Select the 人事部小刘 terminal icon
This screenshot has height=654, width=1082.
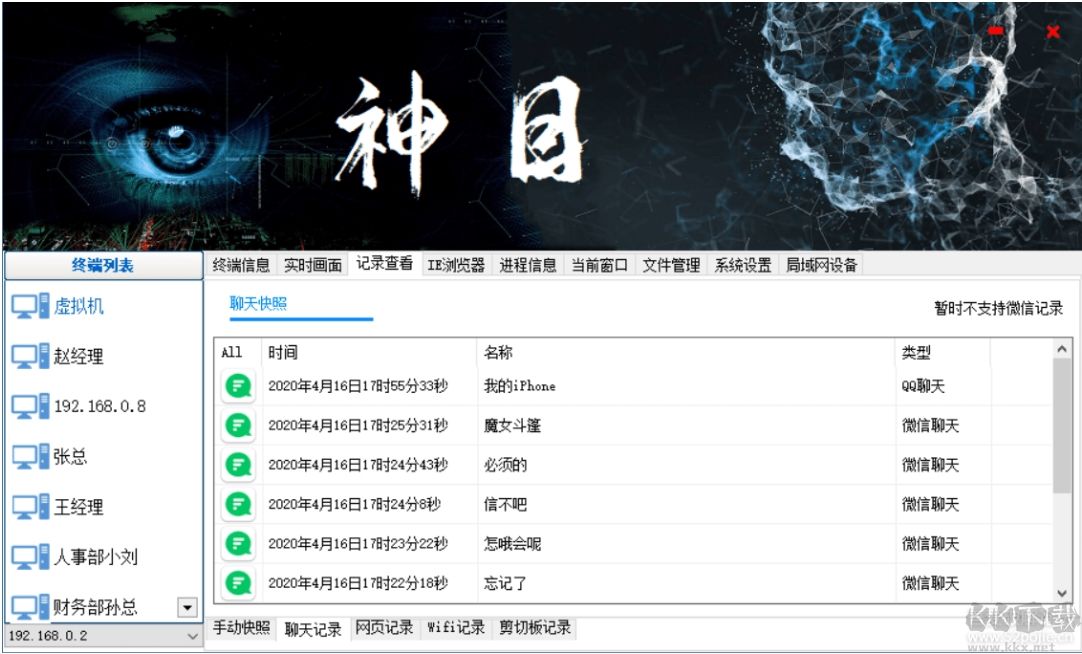(x=31, y=557)
